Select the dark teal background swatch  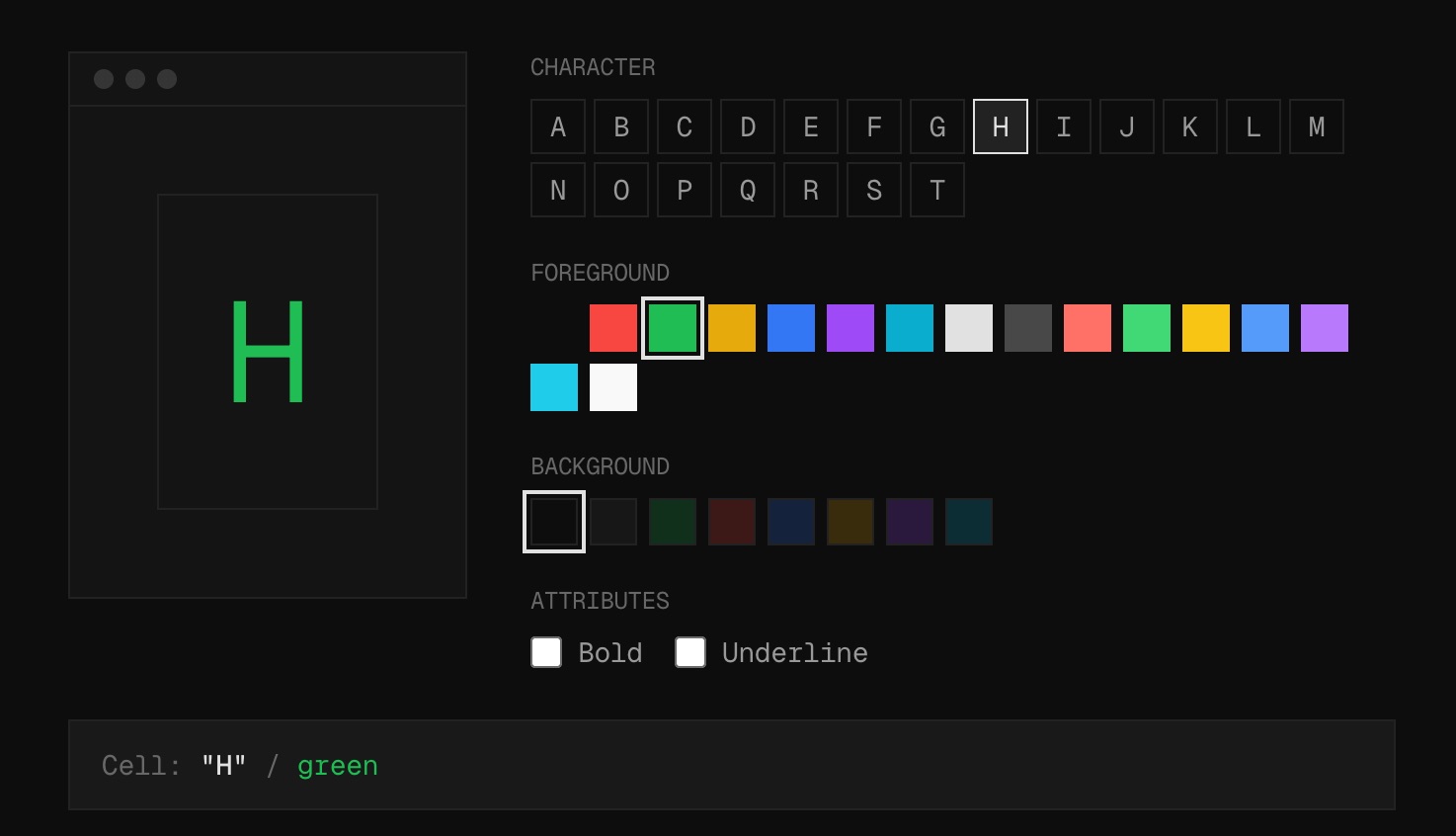point(969,522)
